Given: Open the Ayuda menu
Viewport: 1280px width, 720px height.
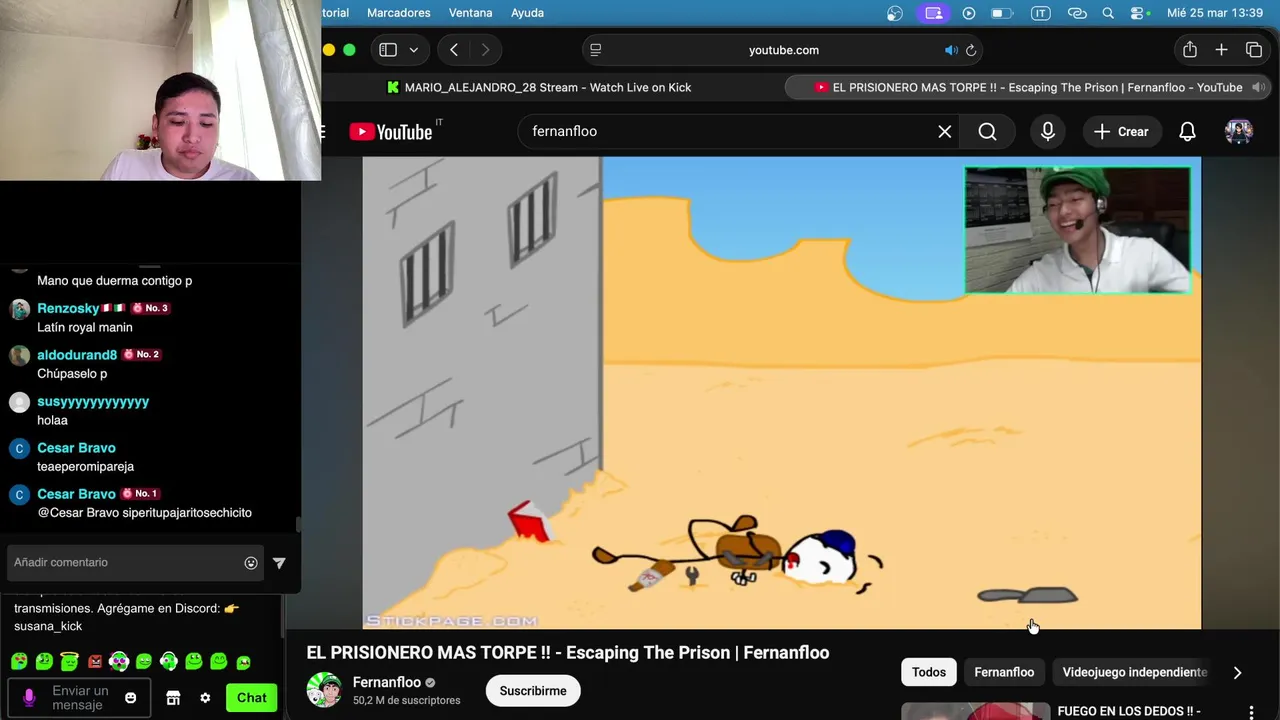Looking at the screenshot, I should [x=527, y=13].
